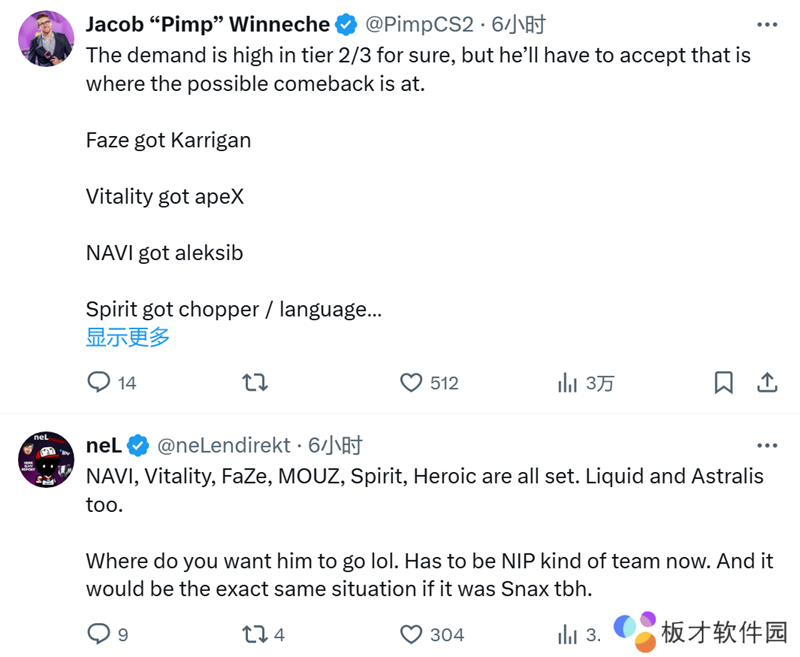
Task: Click verified badge next to neL
Action: (x=139, y=446)
